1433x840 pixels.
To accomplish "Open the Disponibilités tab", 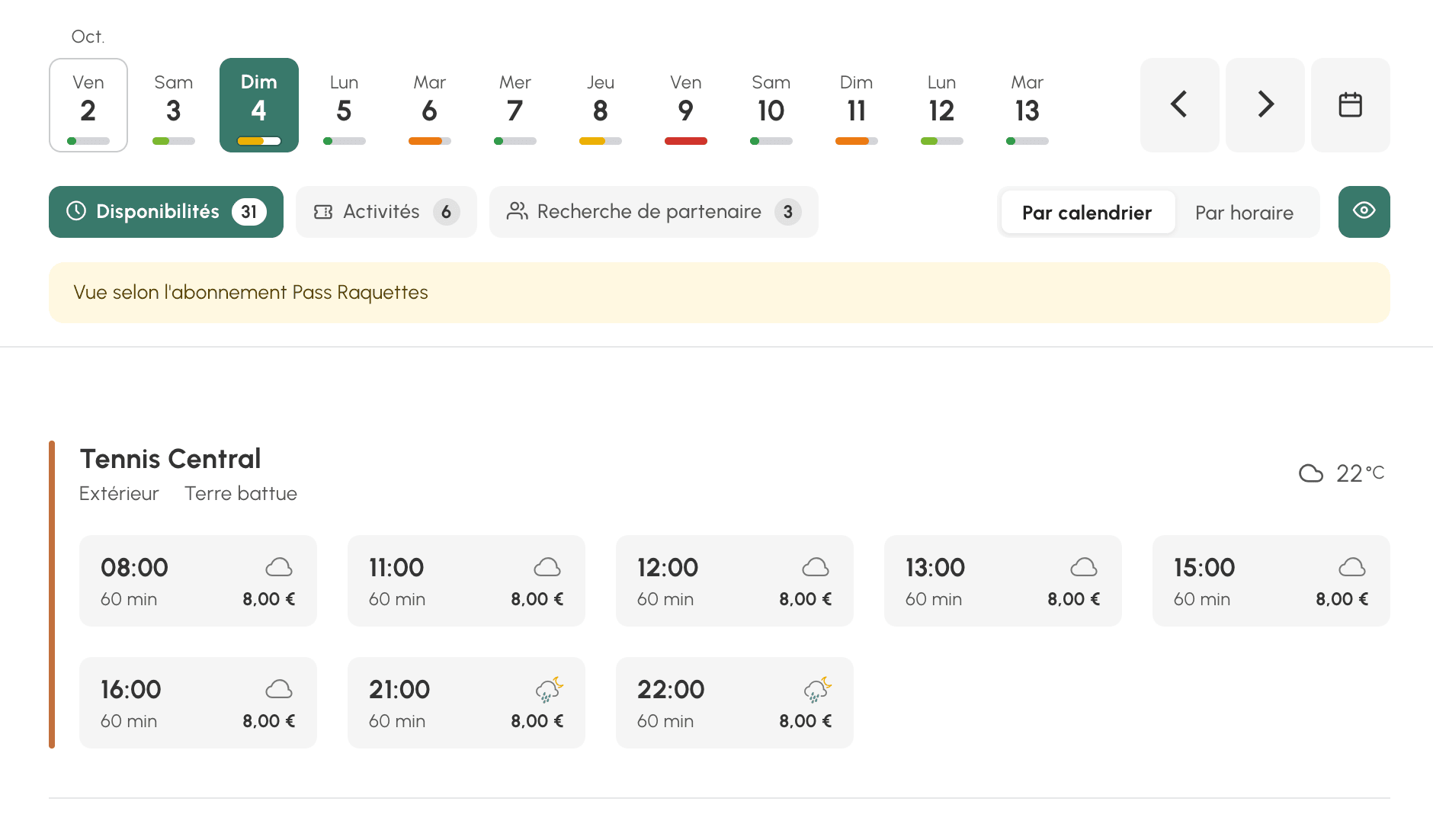I will point(166,212).
